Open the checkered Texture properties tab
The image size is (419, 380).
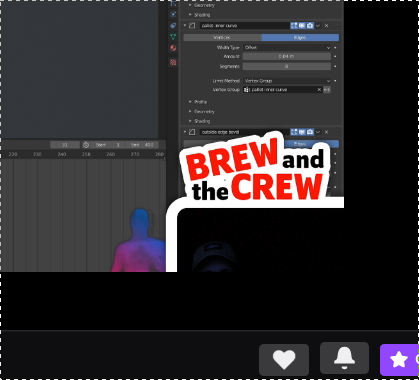point(173,62)
